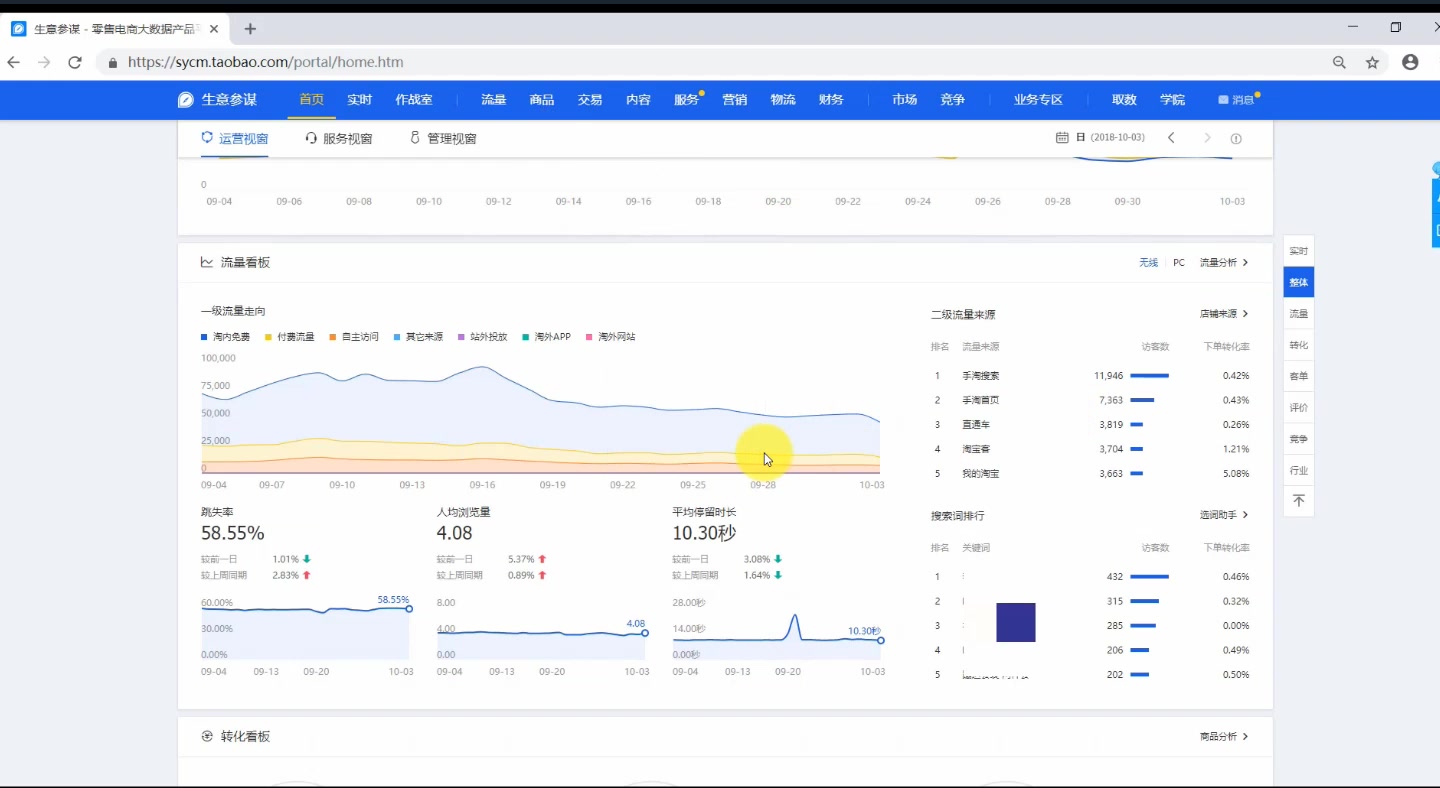
Task: Open the 交易 navigation item
Action: (x=590, y=100)
